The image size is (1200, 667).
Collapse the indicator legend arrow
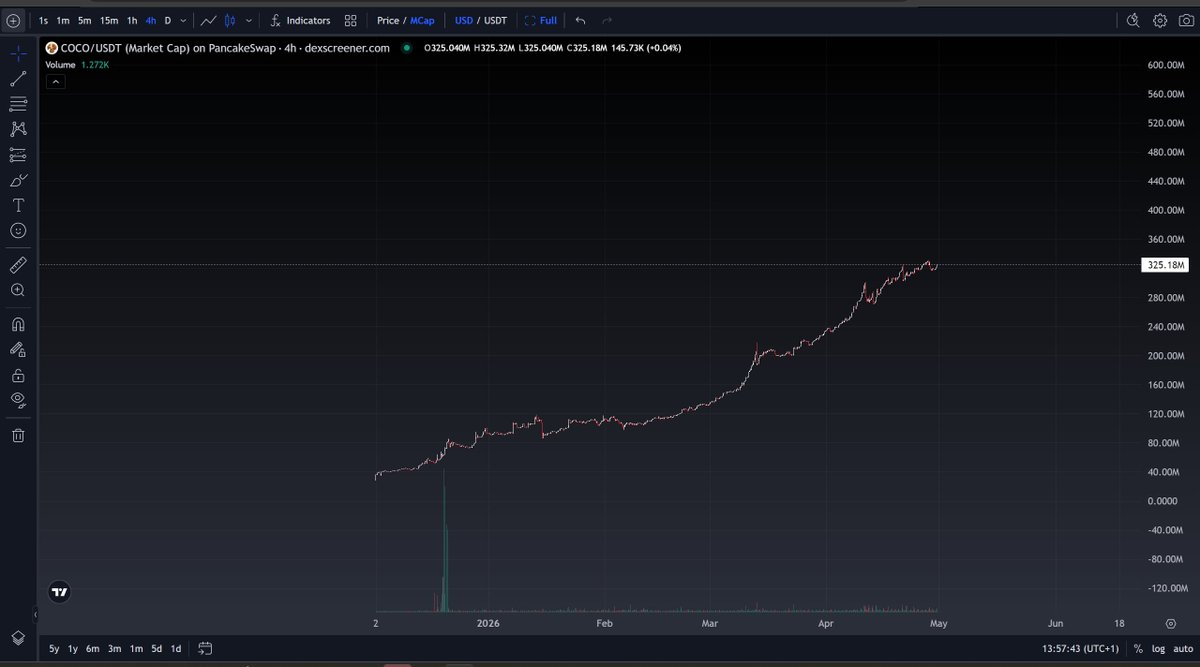(x=56, y=82)
